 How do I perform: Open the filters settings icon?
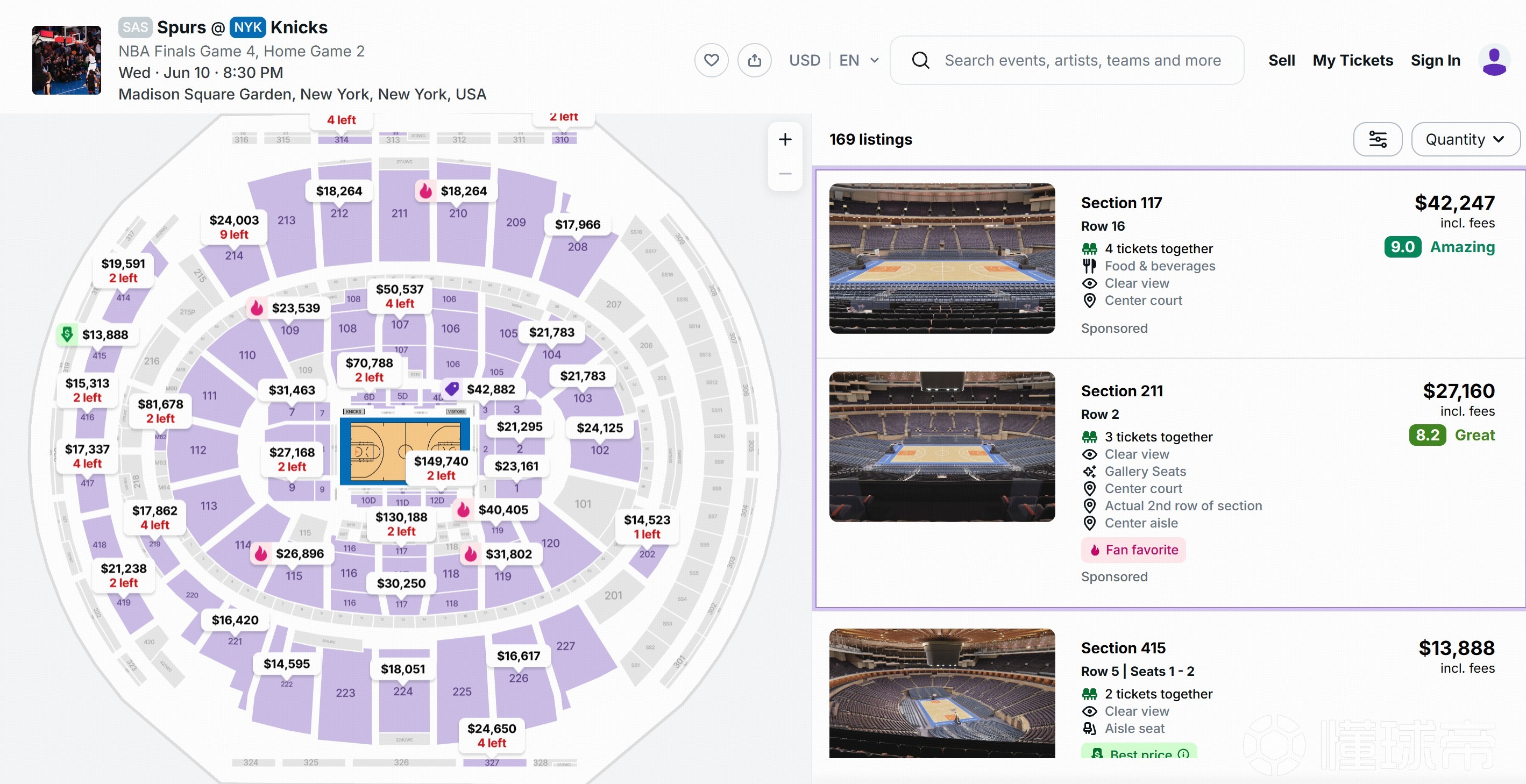pos(1378,139)
